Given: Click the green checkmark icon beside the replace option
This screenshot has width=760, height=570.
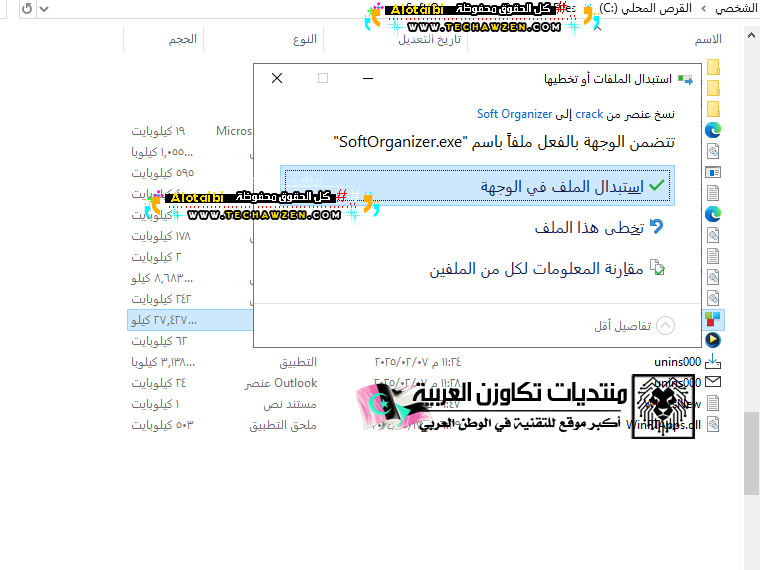Looking at the screenshot, I should pos(657,185).
